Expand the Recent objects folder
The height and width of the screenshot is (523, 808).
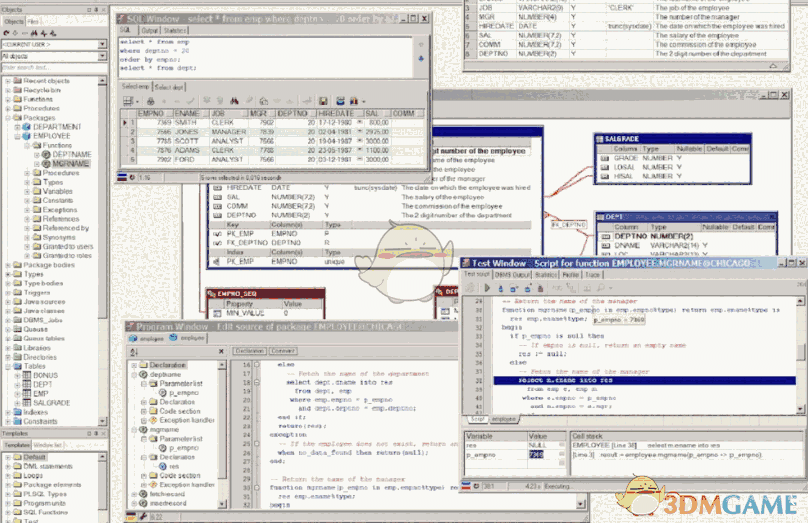(8, 81)
